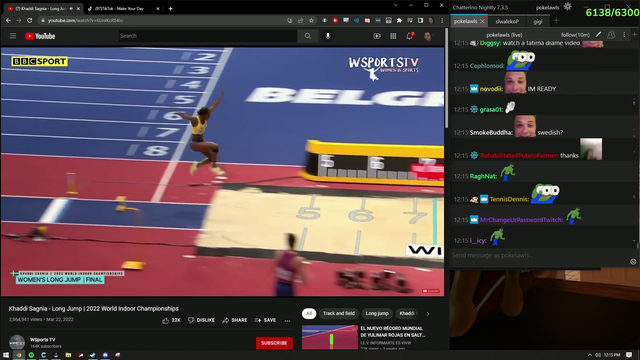Open WSports TV channel avatar
Screen dimensions: 640x360
click(17, 342)
